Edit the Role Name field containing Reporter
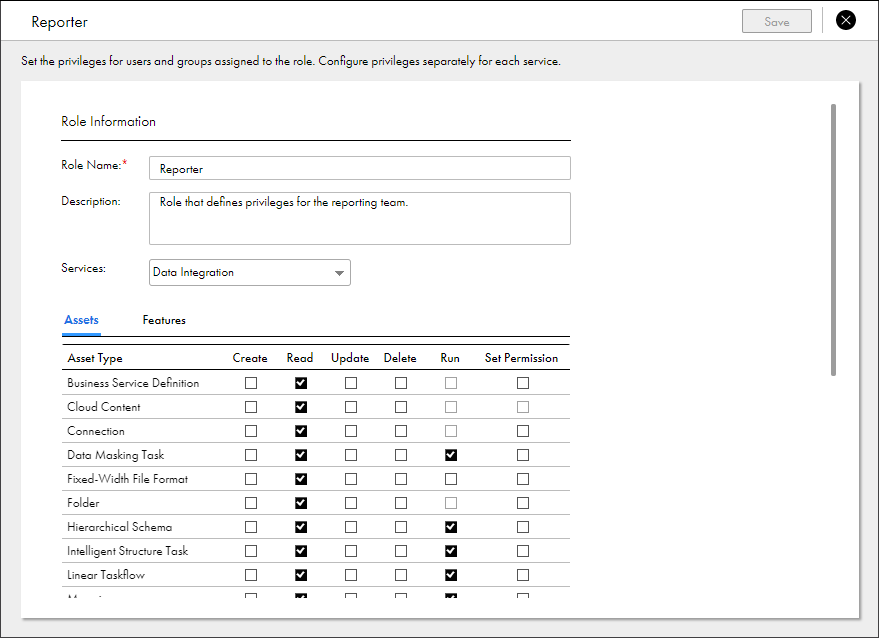The width and height of the screenshot is (879, 638). click(x=360, y=168)
